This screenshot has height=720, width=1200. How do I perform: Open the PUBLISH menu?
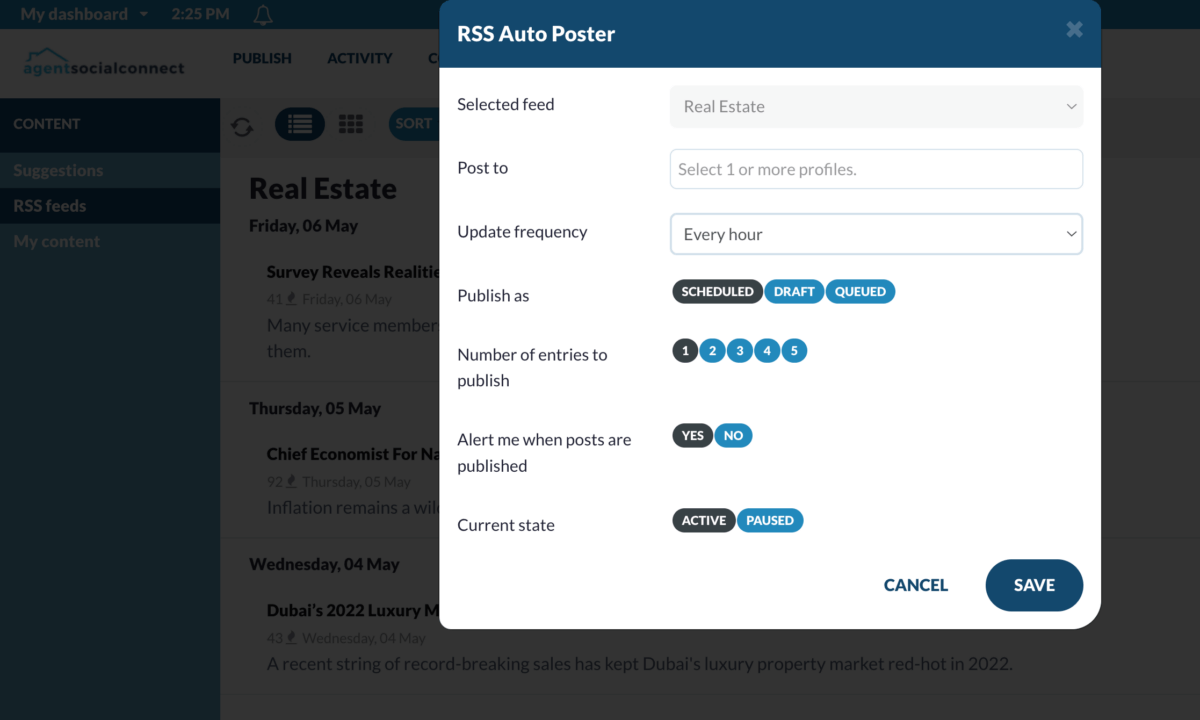262,58
